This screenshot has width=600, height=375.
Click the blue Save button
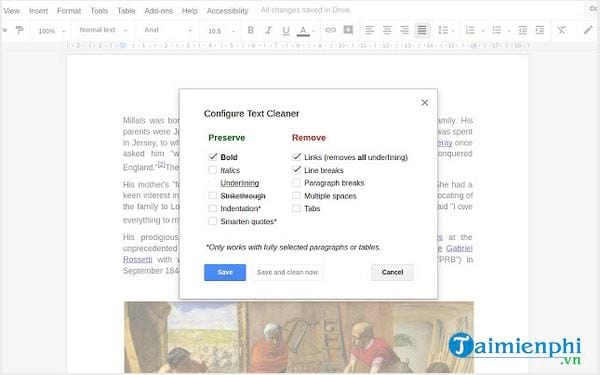(225, 272)
